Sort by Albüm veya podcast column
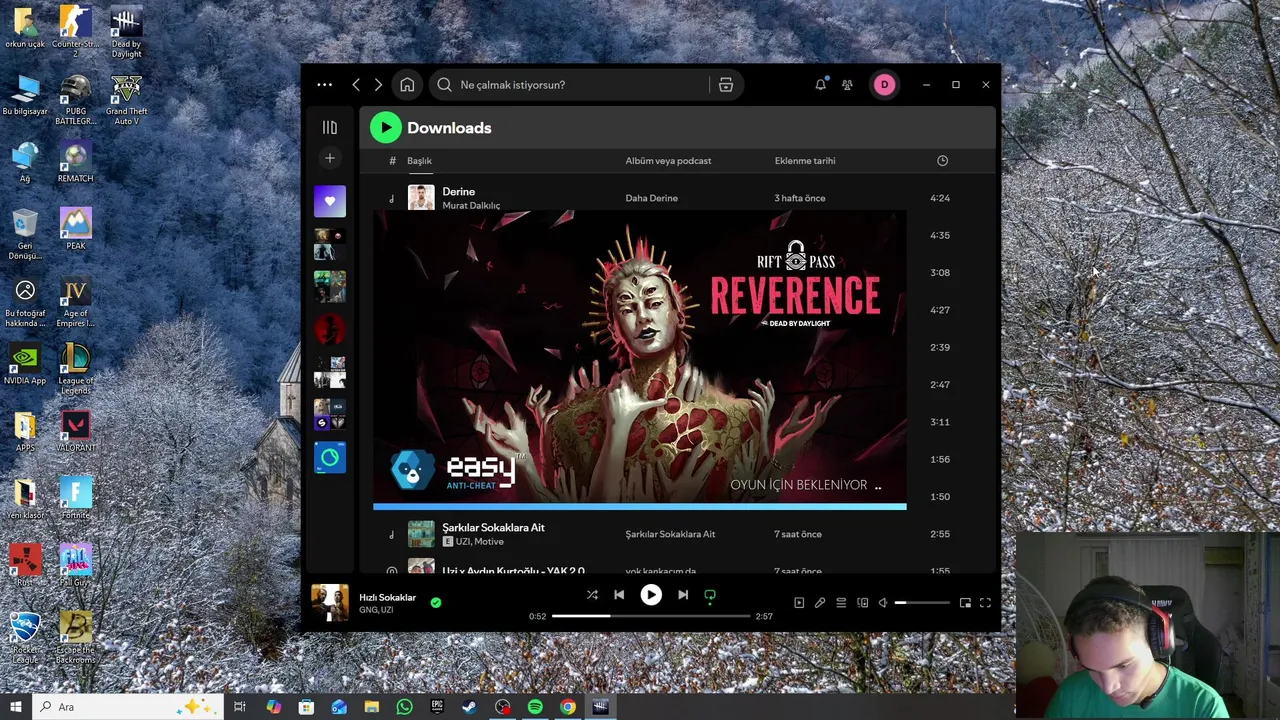 [668, 160]
